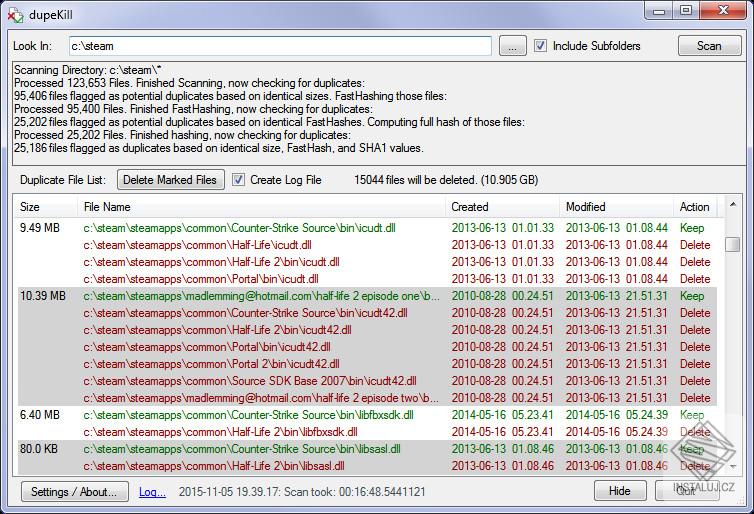The width and height of the screenshot is (754, 514).
Task: Click into the Look In path field
Action: coord(280,46)
